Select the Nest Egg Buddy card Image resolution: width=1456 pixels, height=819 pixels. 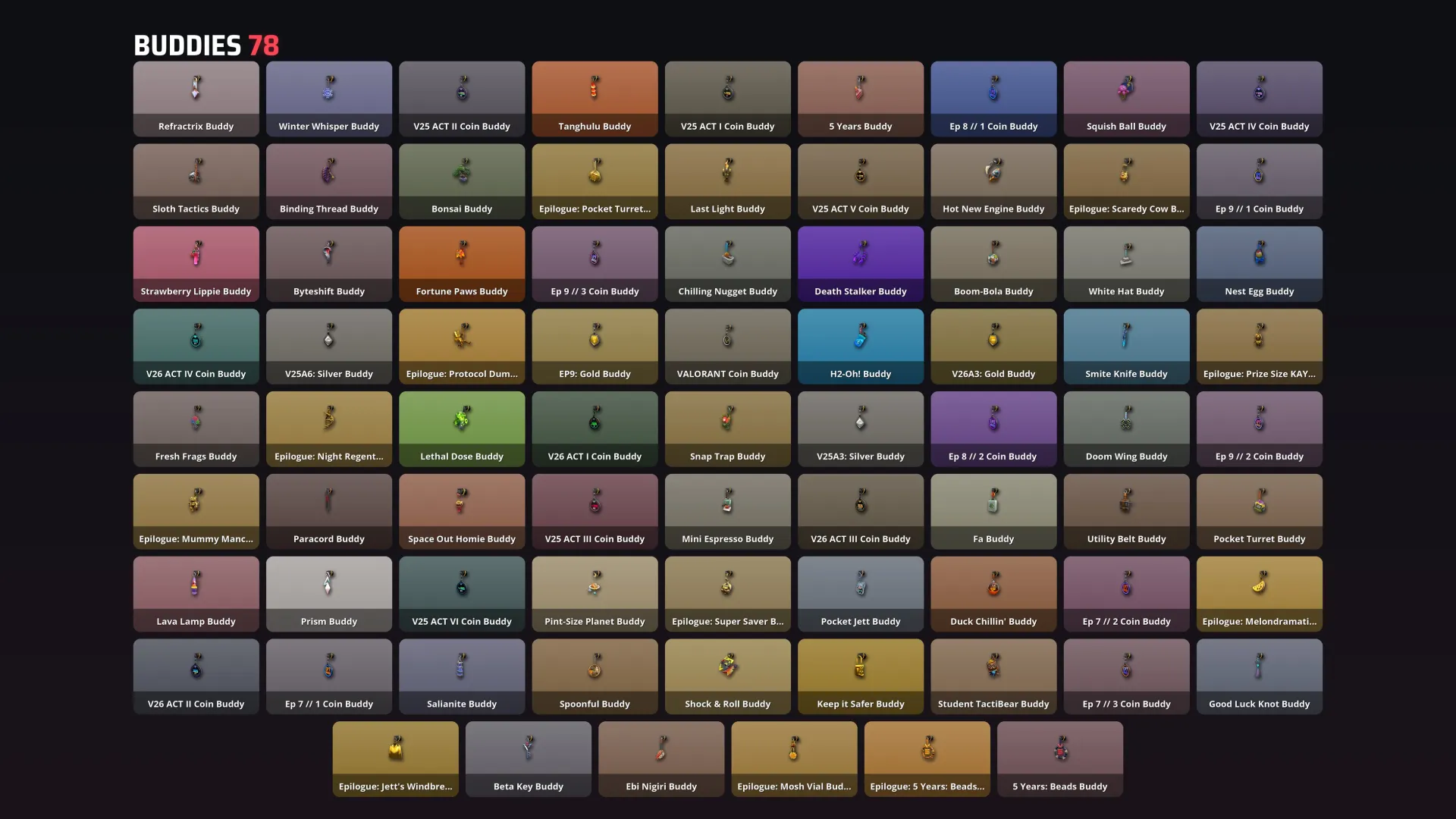[1260, 264]
